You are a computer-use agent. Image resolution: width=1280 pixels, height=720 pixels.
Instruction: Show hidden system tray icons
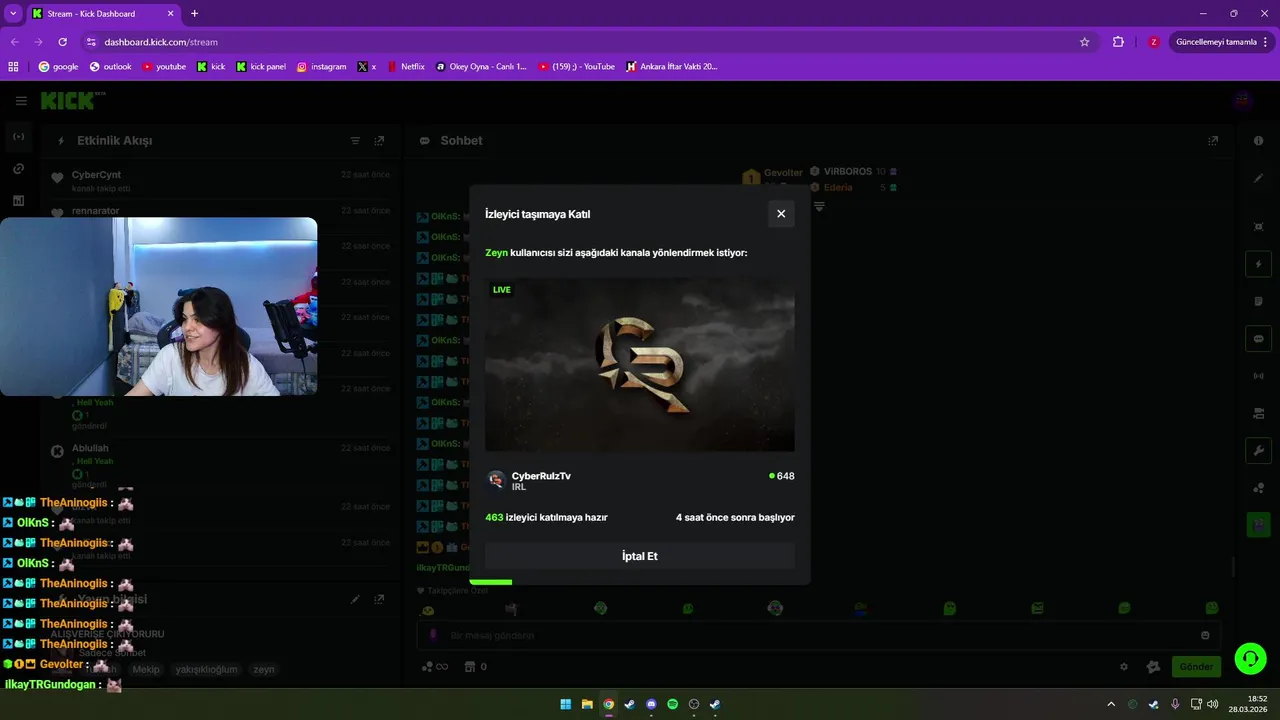click(x=1110, y=704)
